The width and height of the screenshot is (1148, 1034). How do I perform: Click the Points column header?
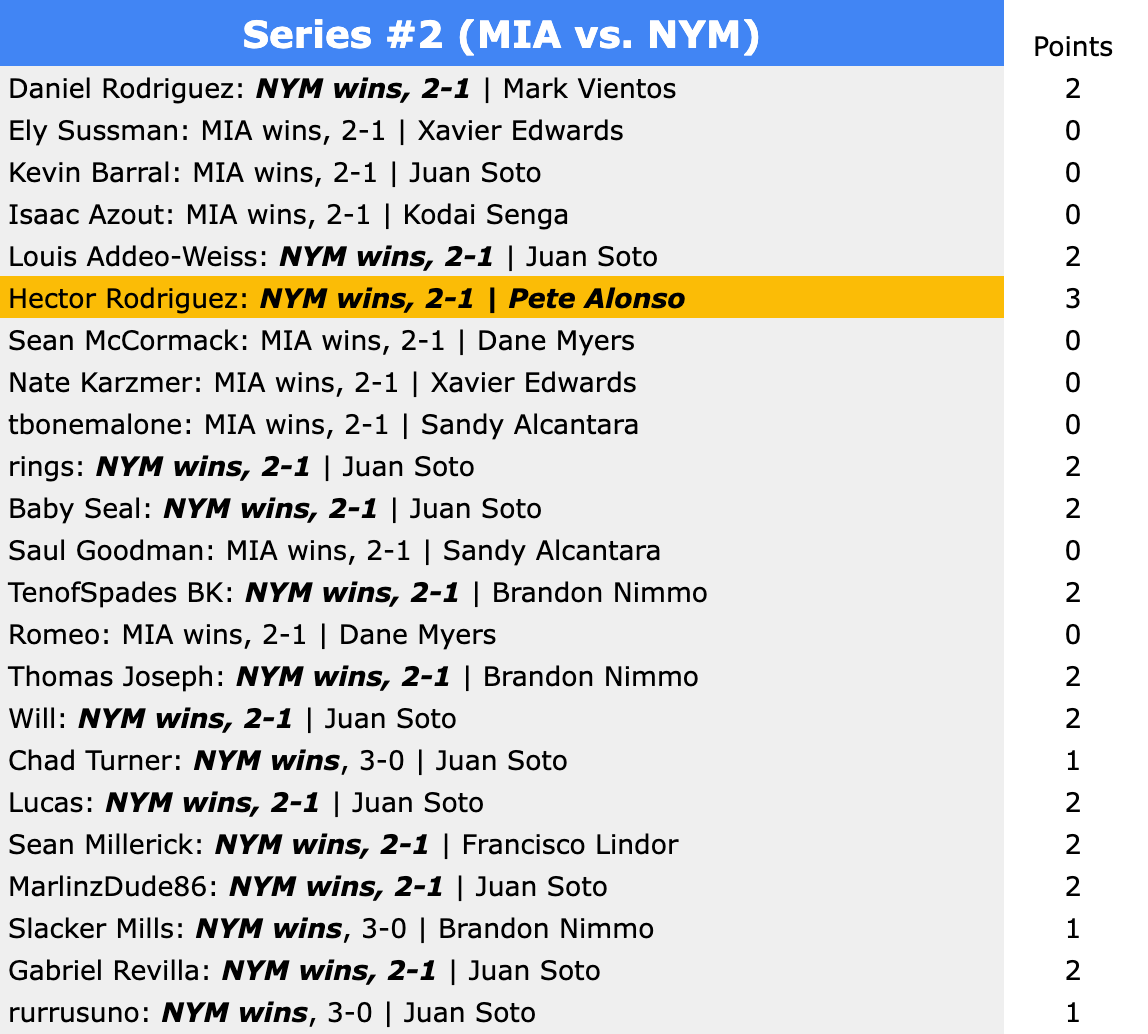1072,47
